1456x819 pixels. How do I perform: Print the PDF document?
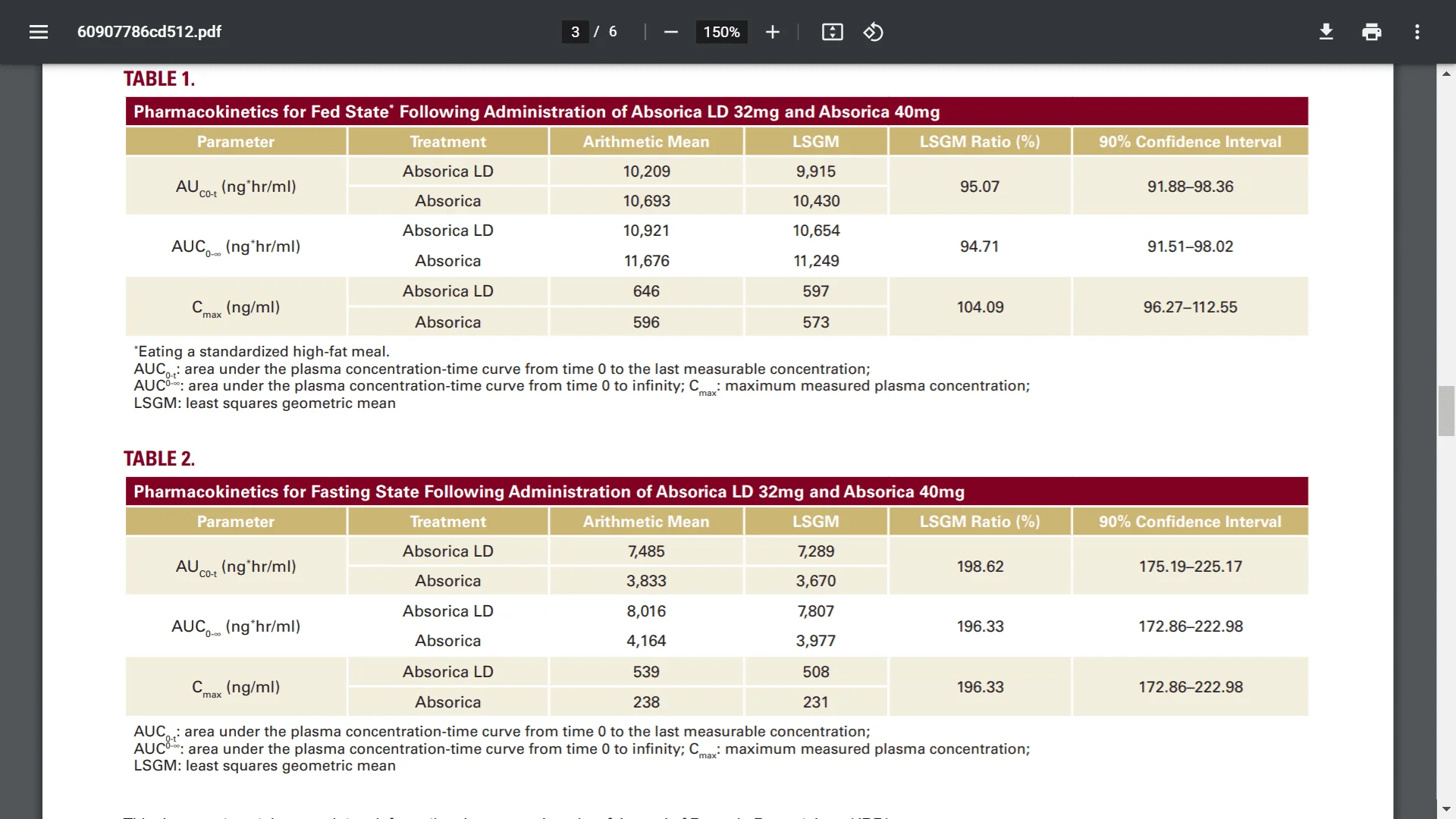coord(1371,32)
